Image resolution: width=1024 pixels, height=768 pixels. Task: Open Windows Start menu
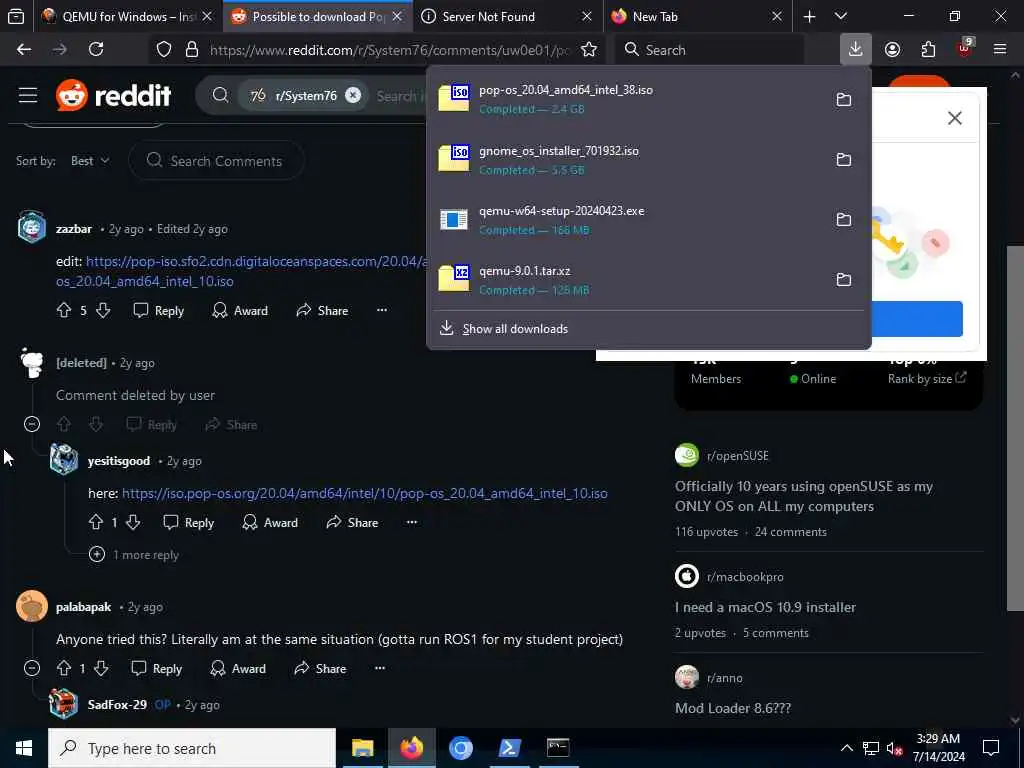point(24,748)
